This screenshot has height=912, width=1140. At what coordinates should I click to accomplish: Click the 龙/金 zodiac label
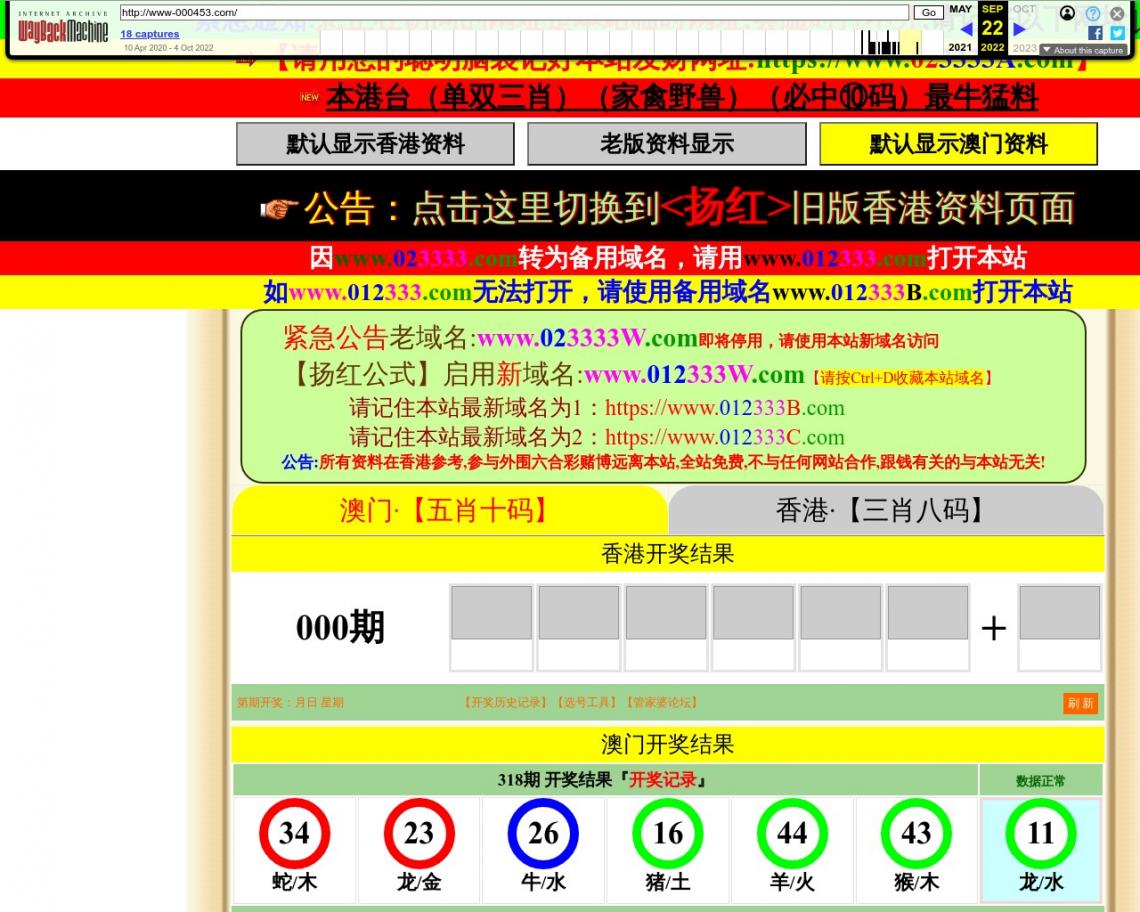[x=419, y=883]
